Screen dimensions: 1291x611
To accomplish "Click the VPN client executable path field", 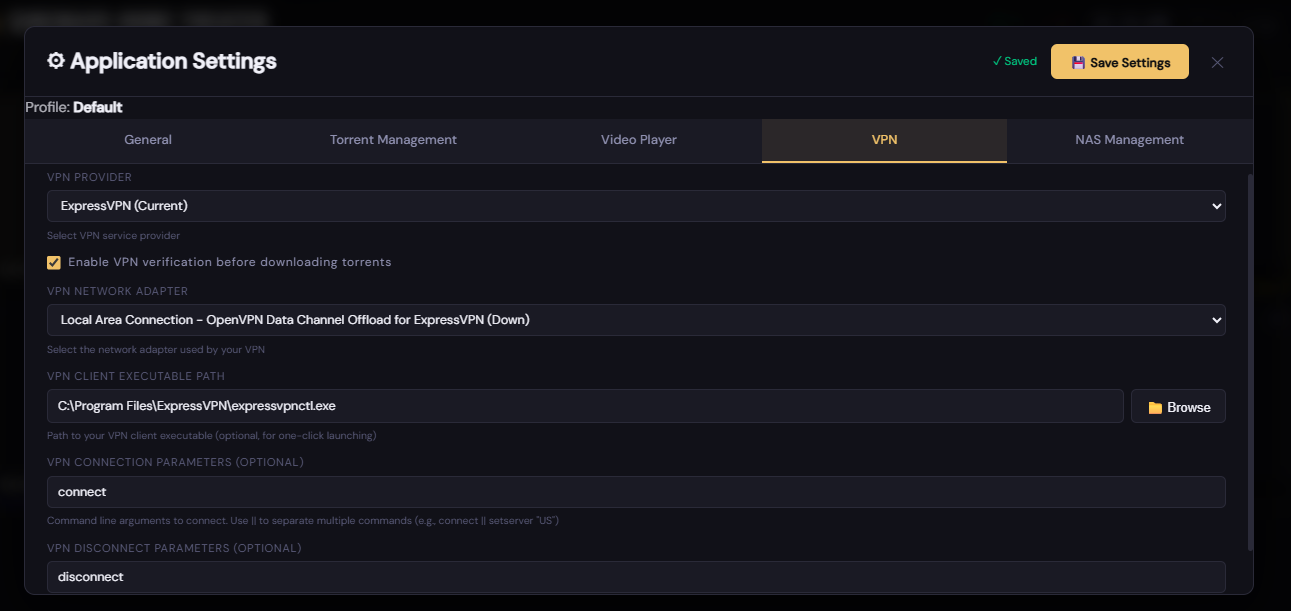I will 585,406.
